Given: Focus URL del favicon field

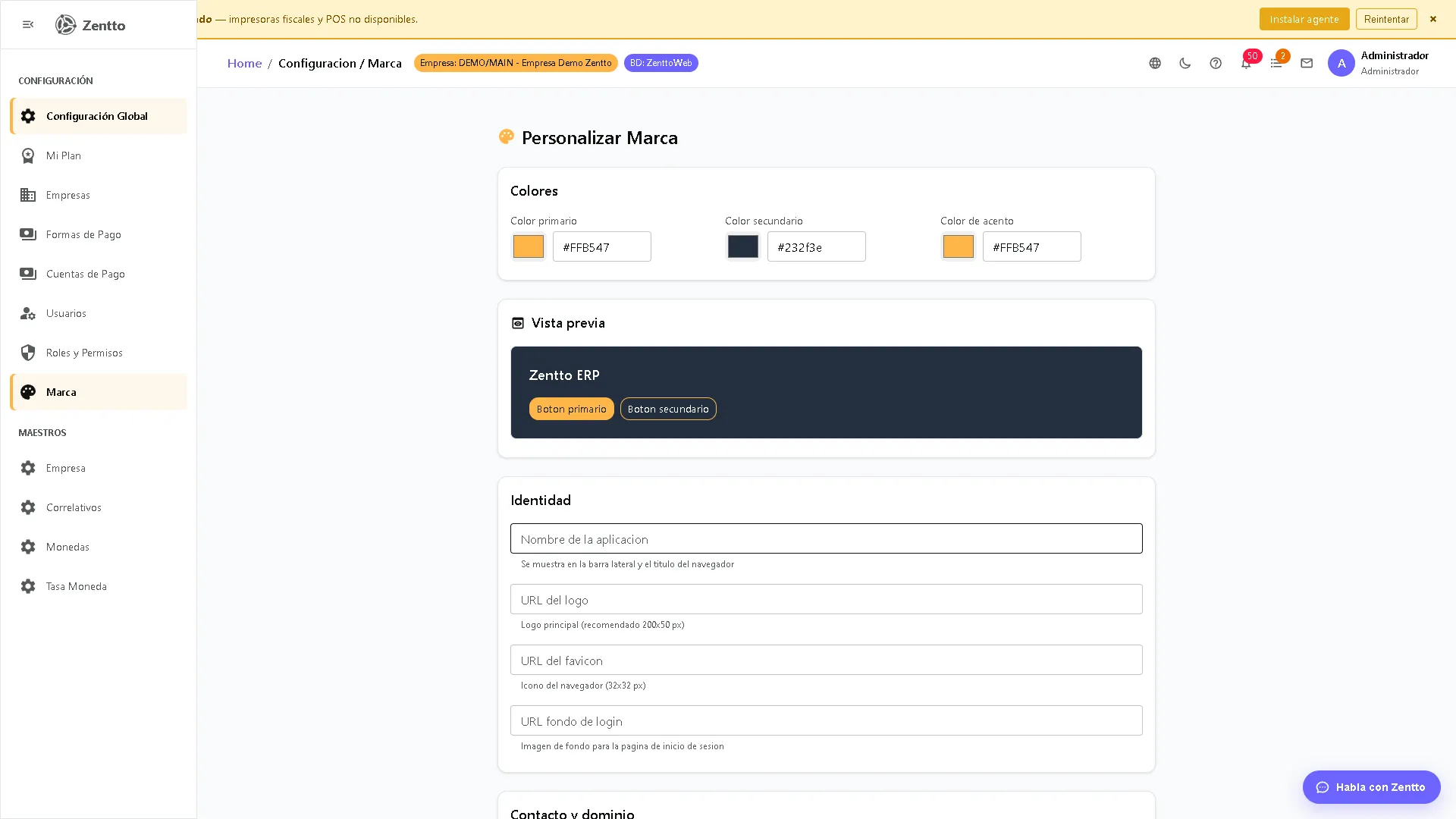Looking at the screenshot, I should [827, 660].
